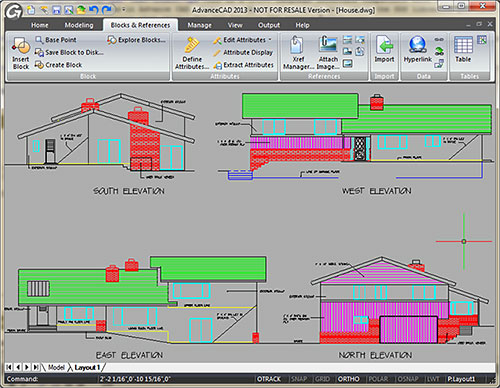Toggle POLAR tracking in status bar
Image resolution: width=500 pixels, height=388 pixels.
click(x=379, y=379)
